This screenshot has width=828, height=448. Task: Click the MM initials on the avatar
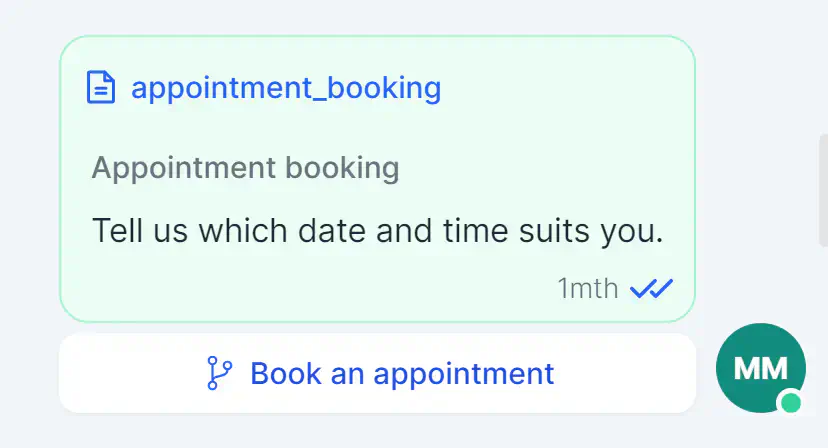pyautogui.click(x=760, y=368)
